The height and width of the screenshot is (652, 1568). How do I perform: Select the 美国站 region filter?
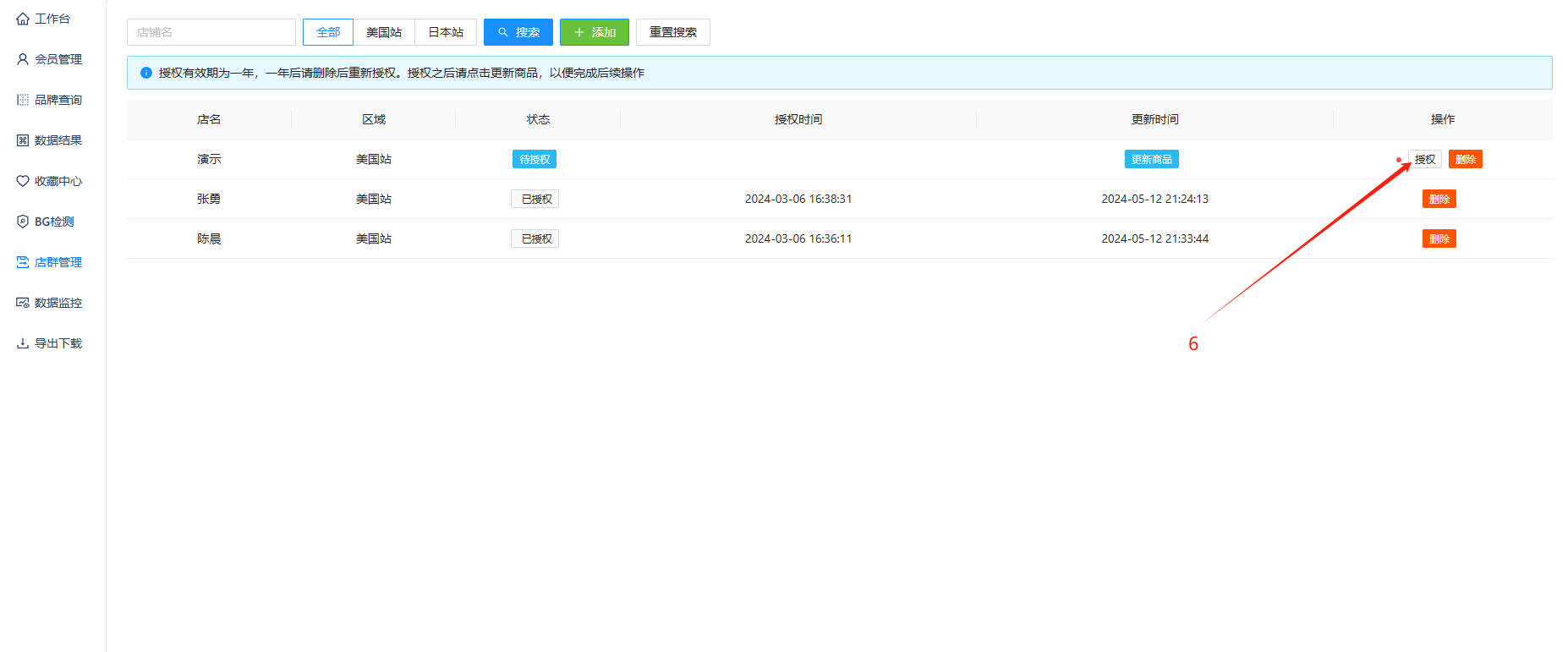(384, 32)
